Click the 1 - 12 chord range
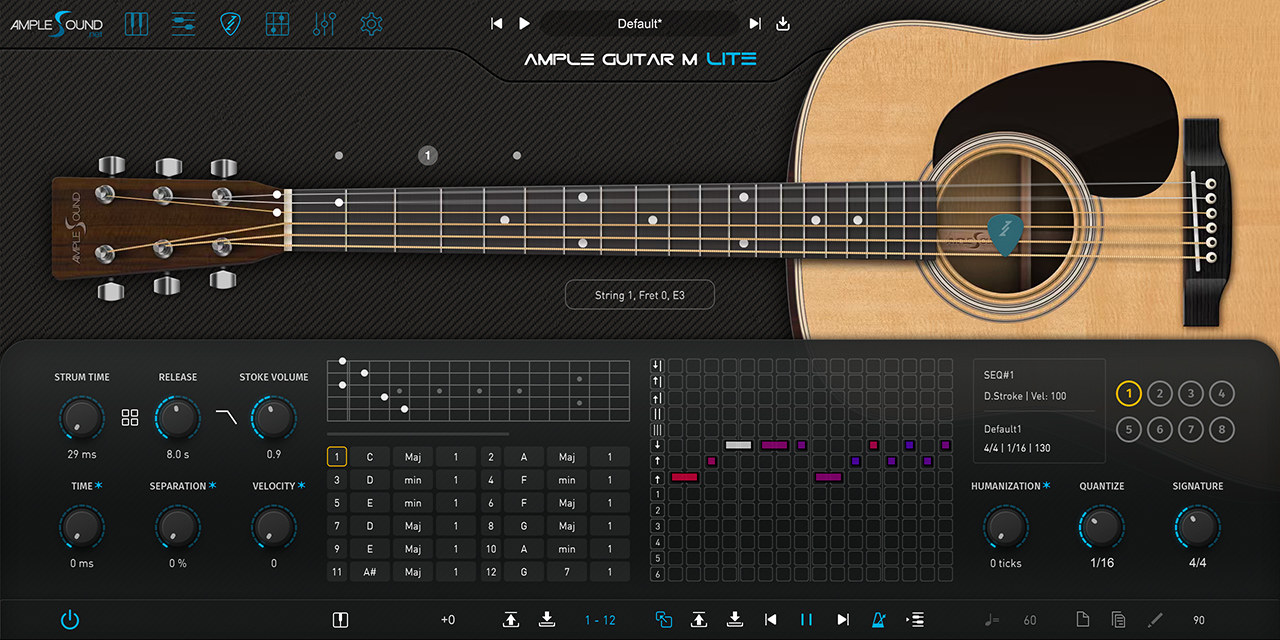1280x640 pixels. (x=600, y=620)
